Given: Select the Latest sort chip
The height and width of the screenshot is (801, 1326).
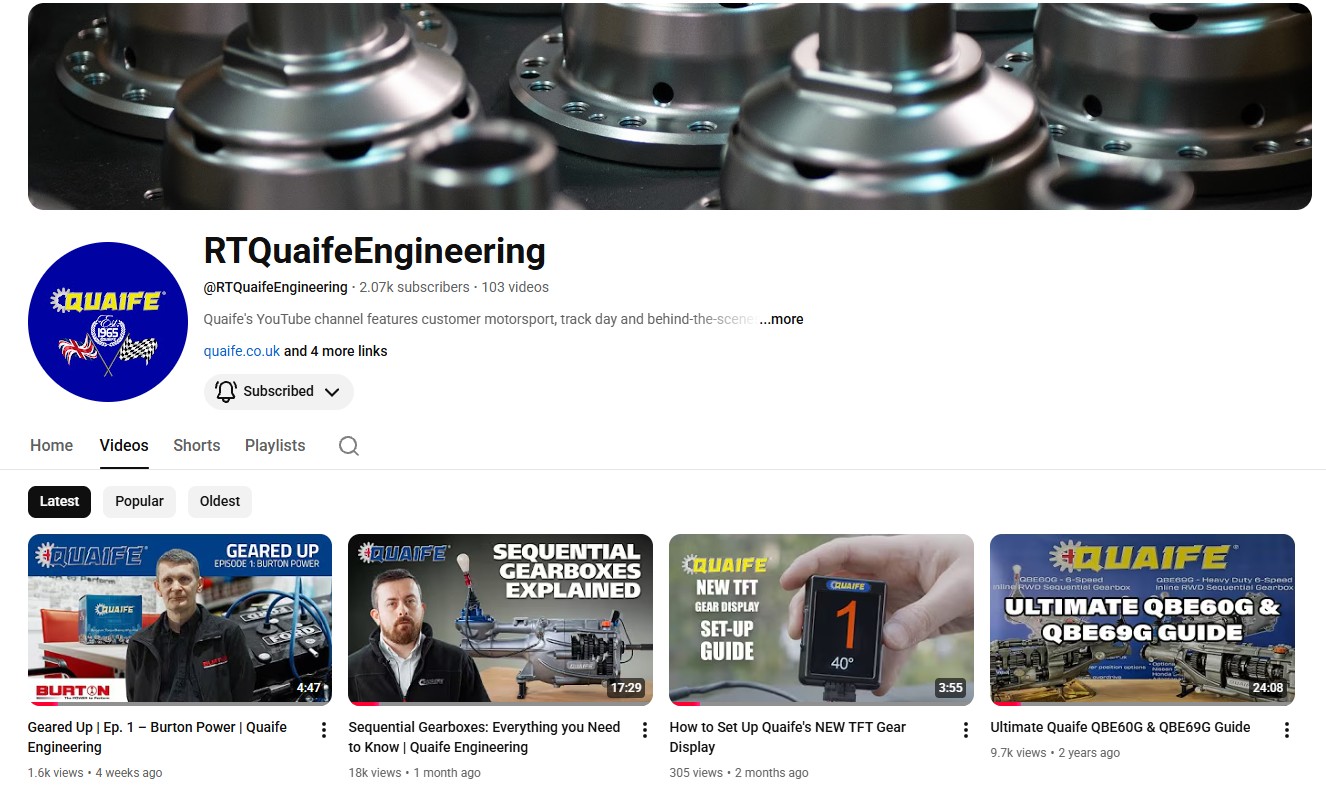Looking at the screenshot, I should [59, 501].
